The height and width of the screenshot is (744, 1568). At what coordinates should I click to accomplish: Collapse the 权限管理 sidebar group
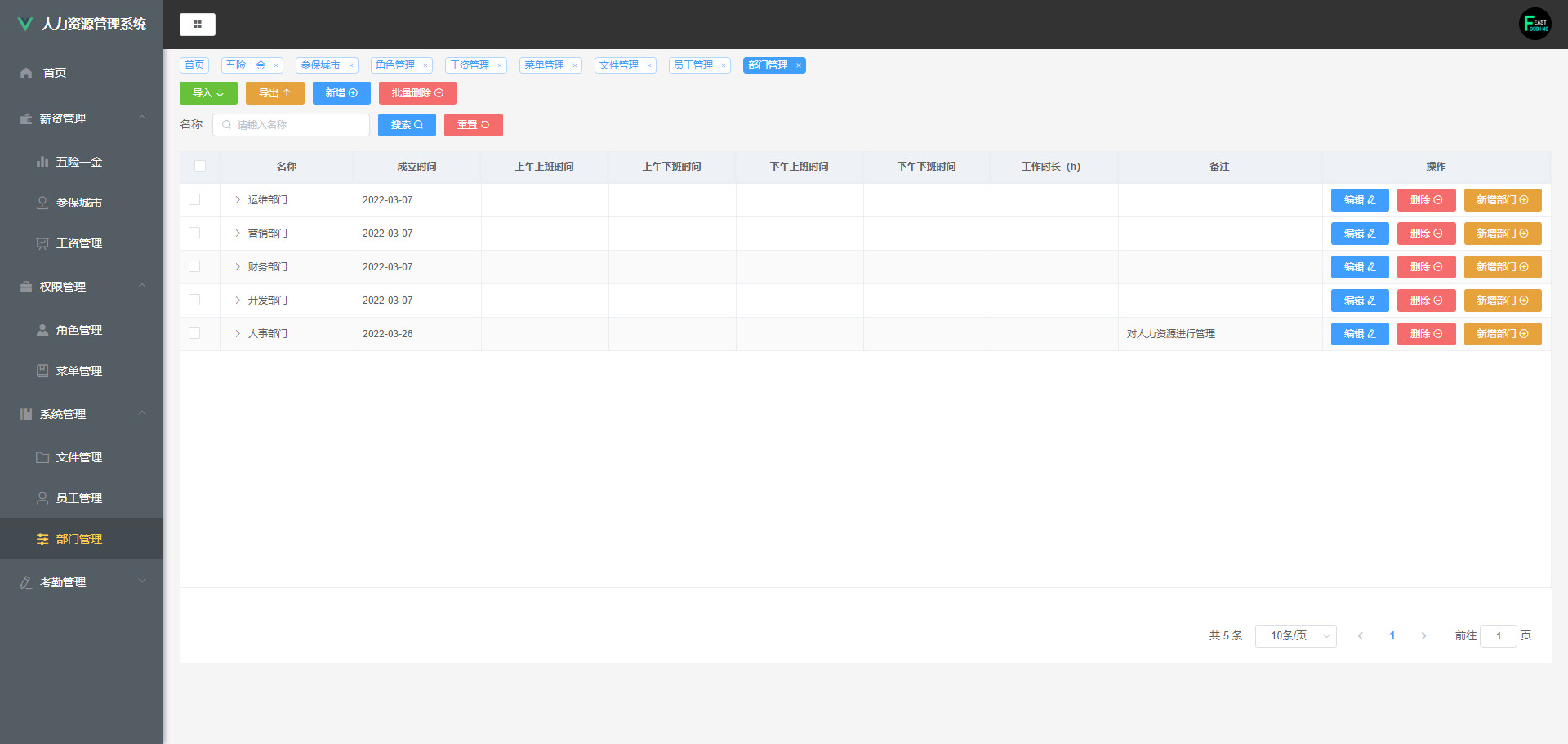coord(142,287)
